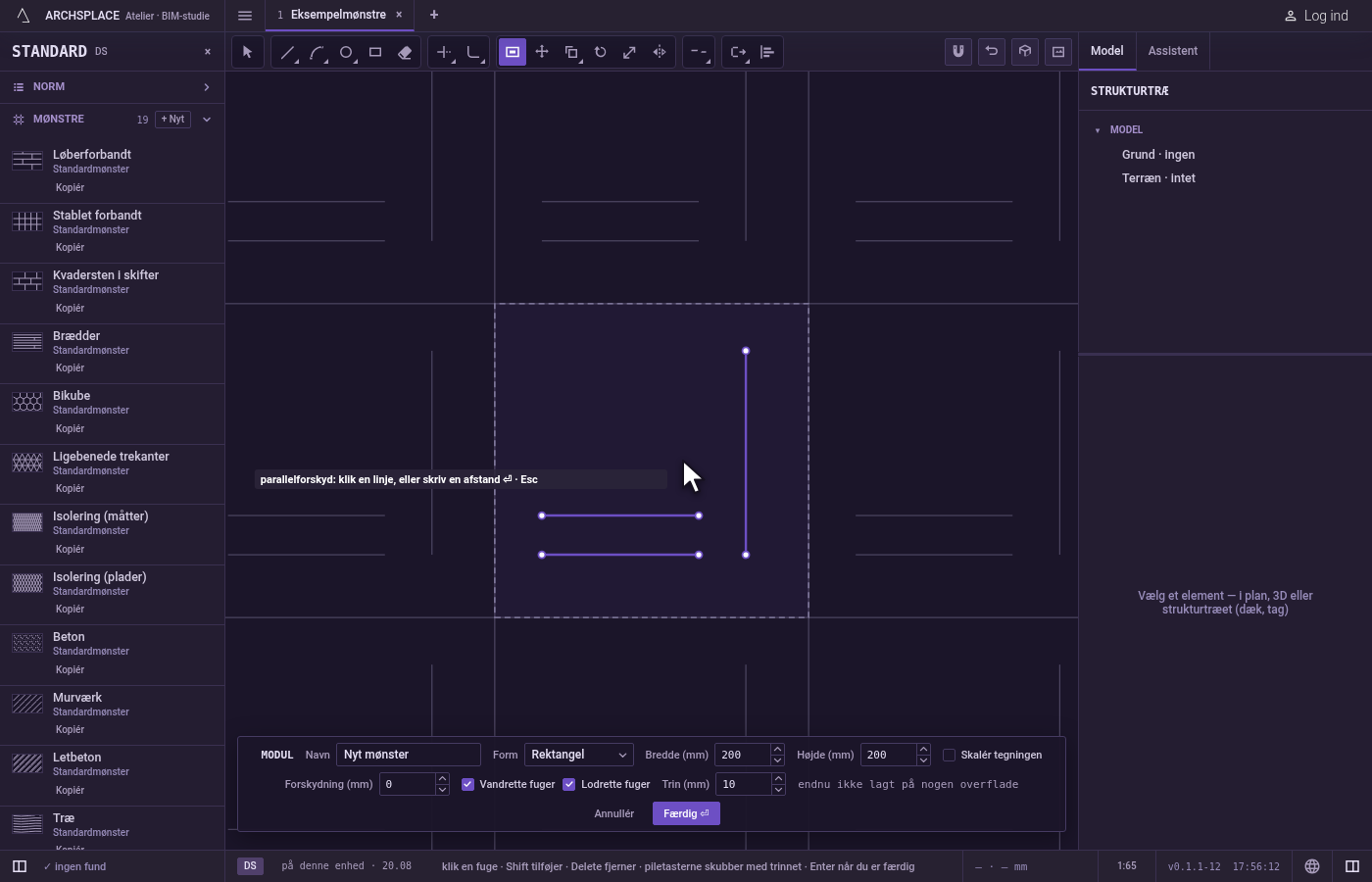The width and height of the screenshot is (1372, 882).
Task: Select the arrow pointer tool
Action: tap(248, 52)
